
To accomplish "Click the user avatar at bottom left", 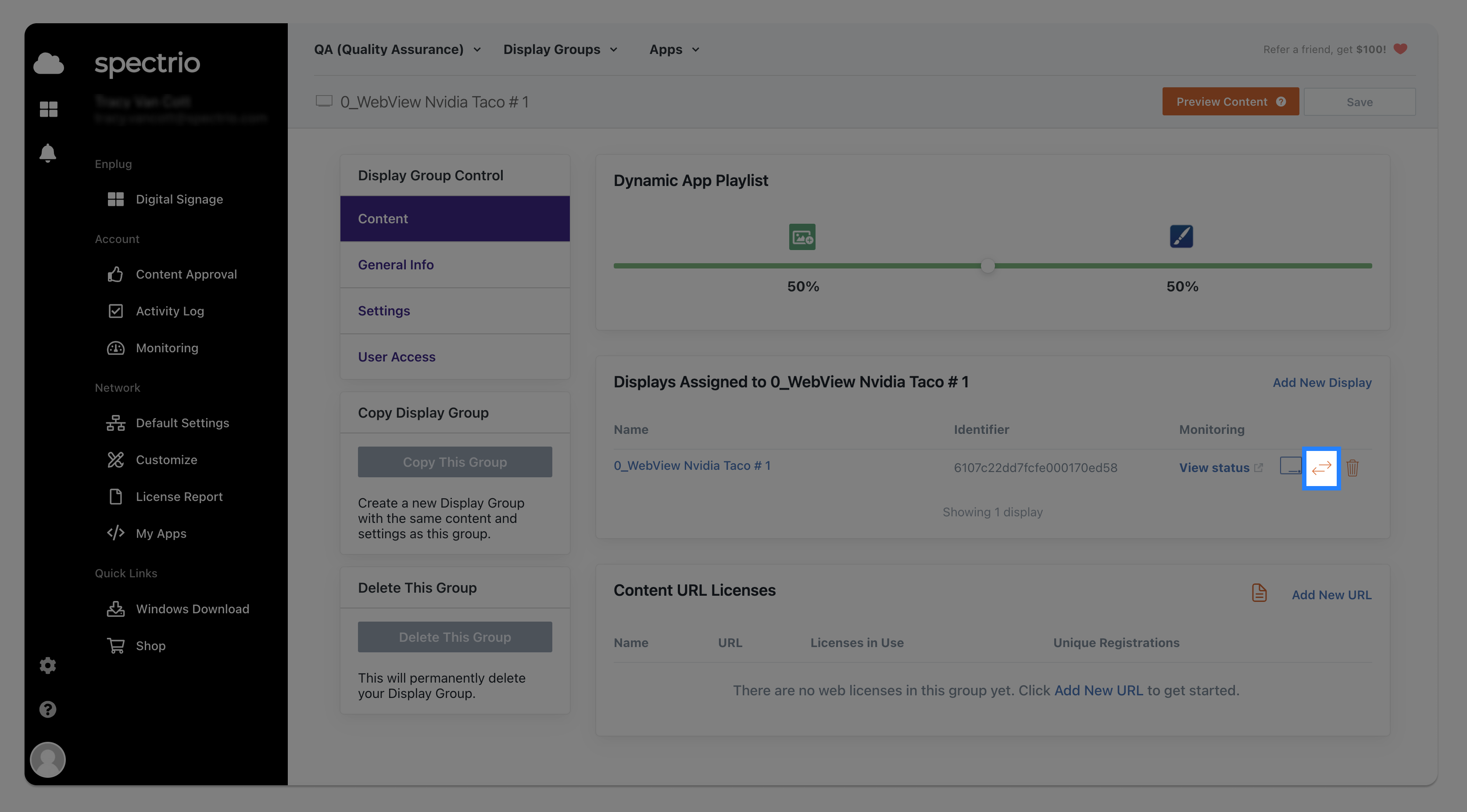I will click(48, 760).
